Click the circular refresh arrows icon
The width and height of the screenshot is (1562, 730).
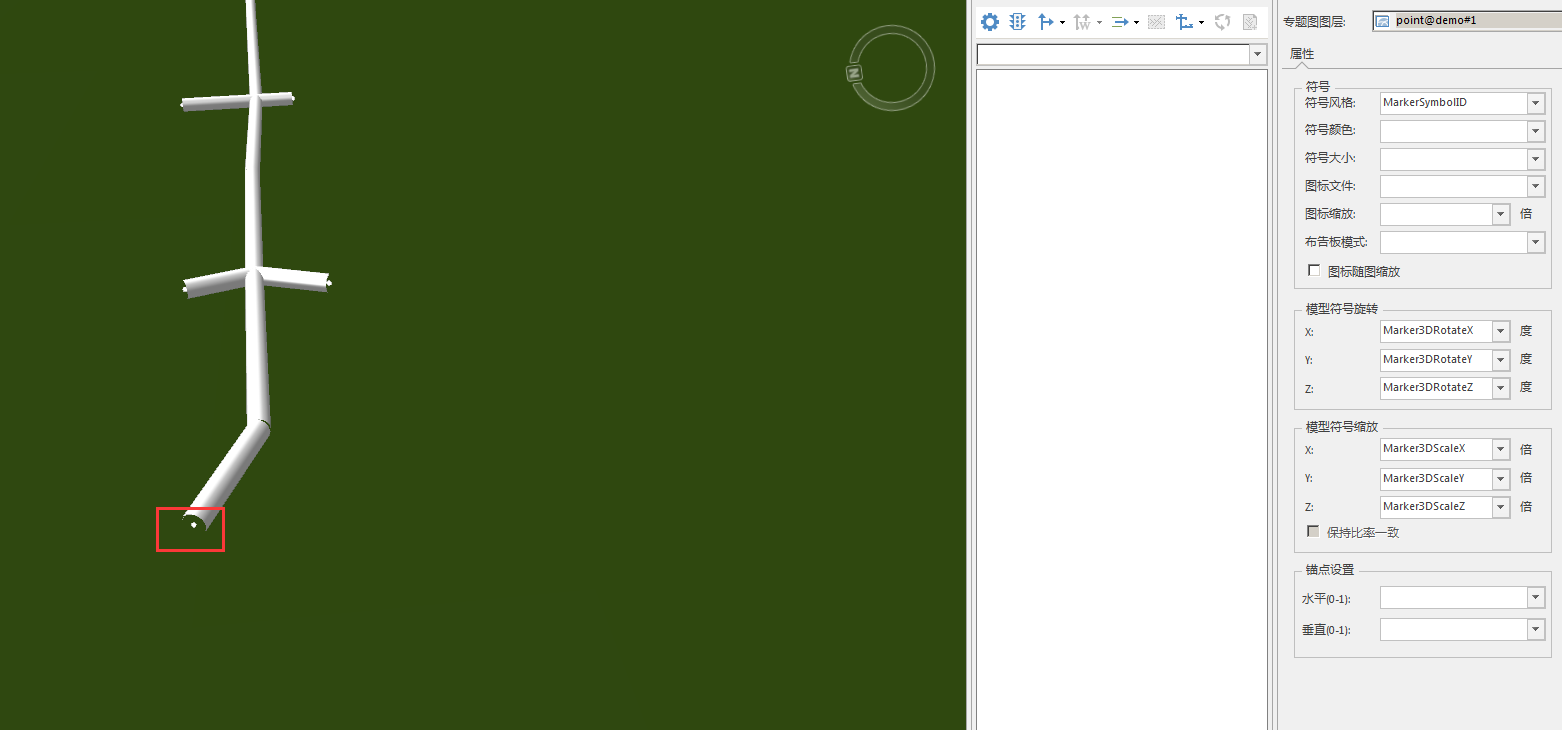[x=1222, y=22]
